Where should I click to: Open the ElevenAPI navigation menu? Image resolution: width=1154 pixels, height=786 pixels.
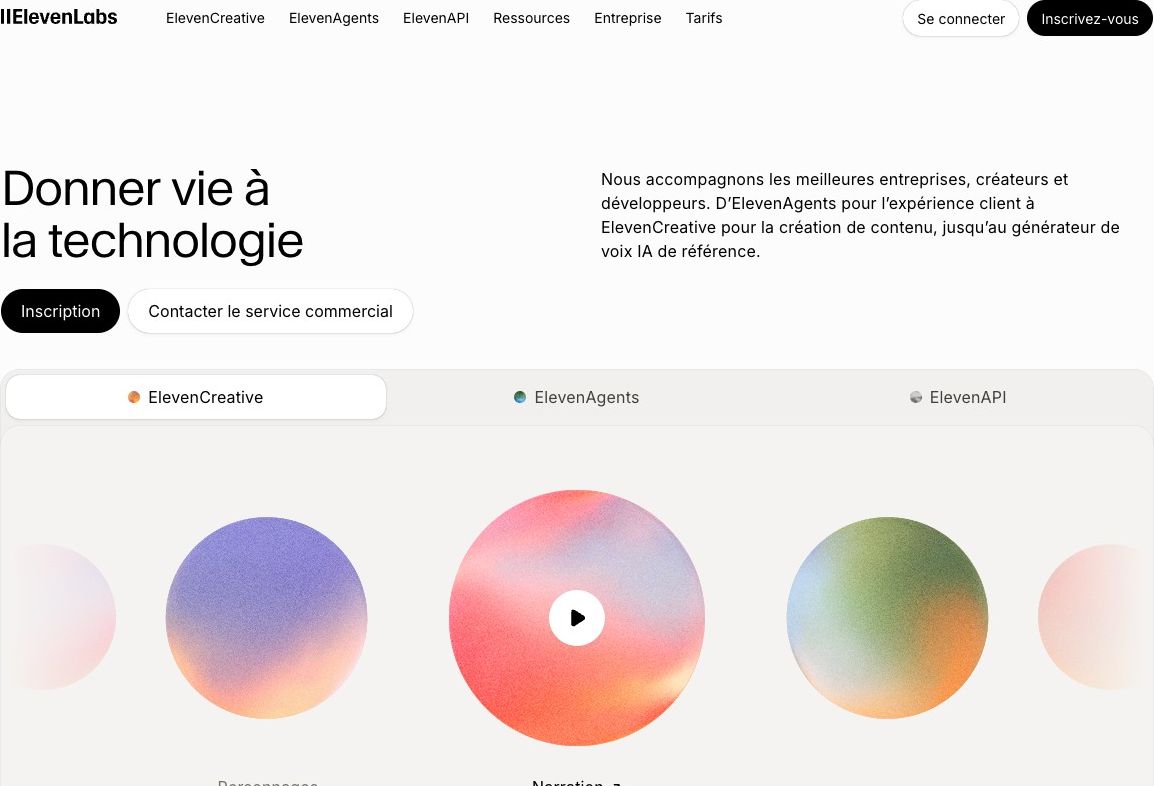[x=436, y=18]
